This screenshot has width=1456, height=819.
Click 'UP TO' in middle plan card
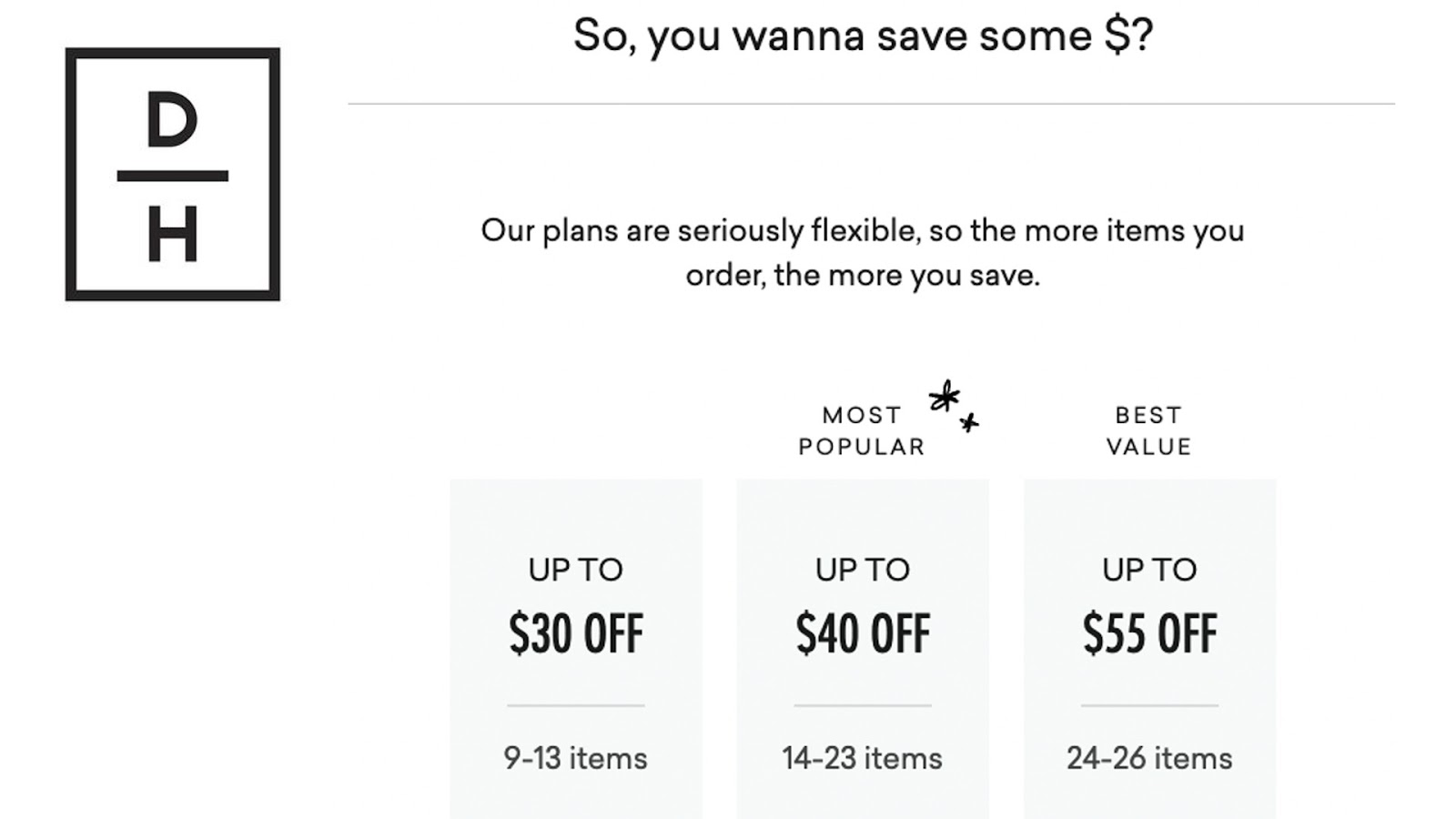click(863, 570)
